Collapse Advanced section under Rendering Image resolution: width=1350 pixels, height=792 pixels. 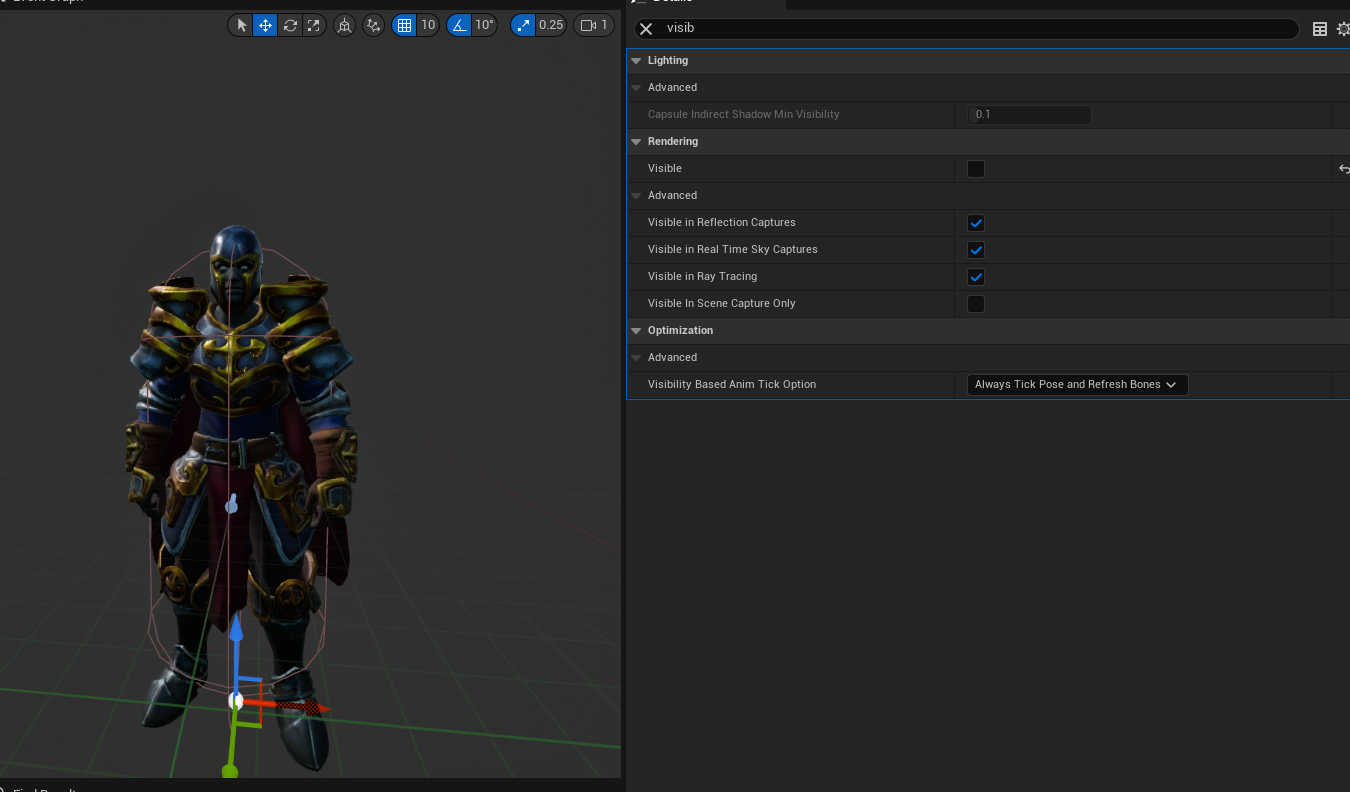(637, 196)
